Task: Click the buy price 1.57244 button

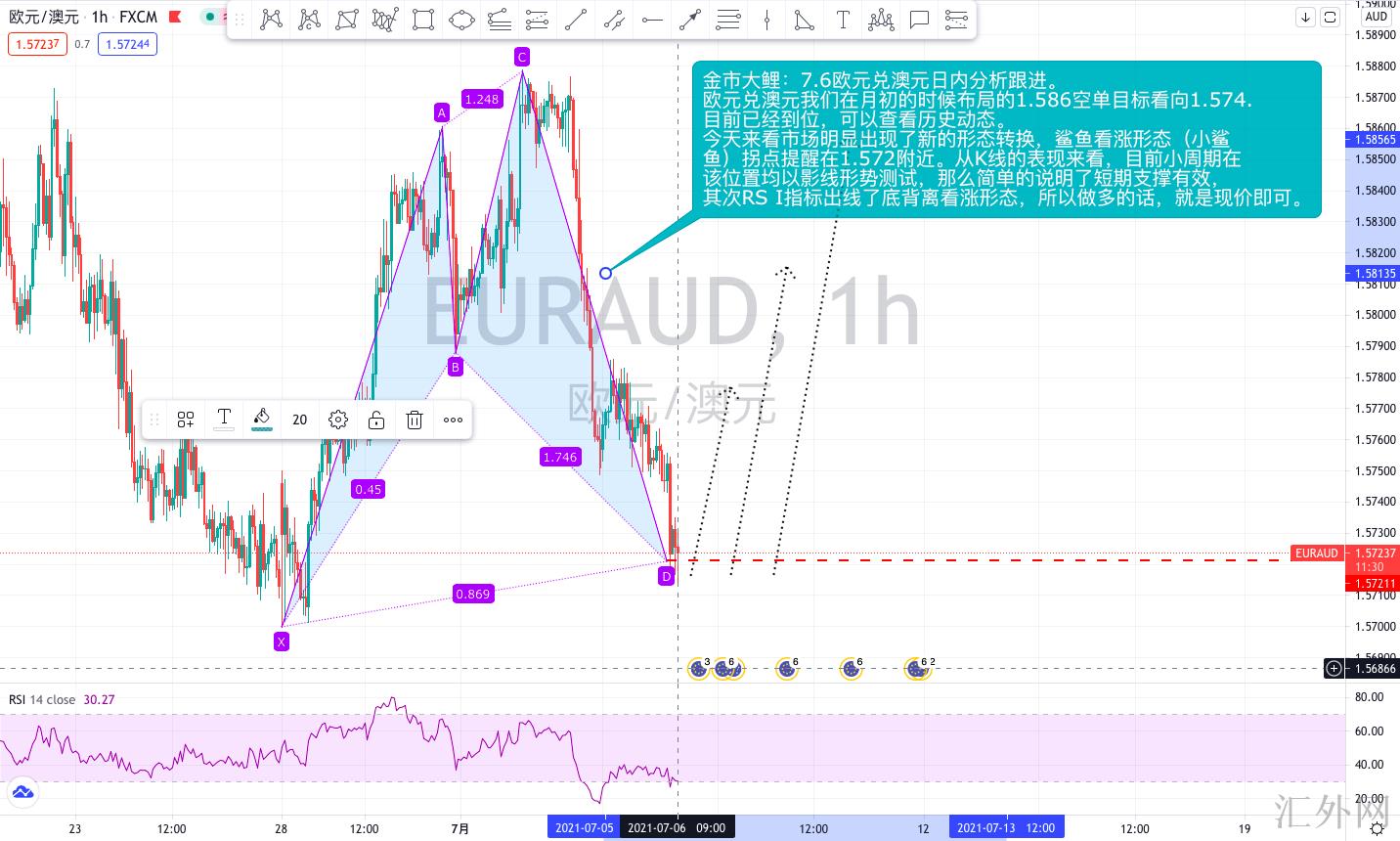Action: tap(127, 44)
